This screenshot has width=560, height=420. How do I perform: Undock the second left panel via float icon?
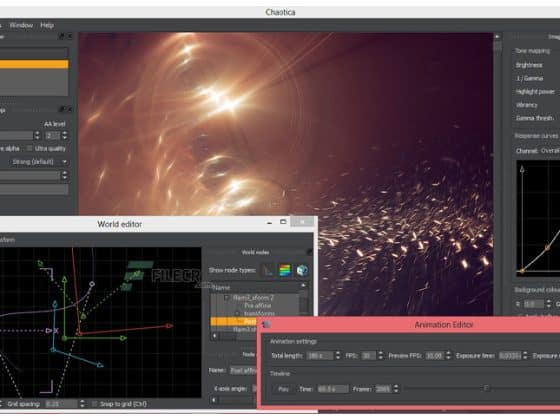click(62, 109)
